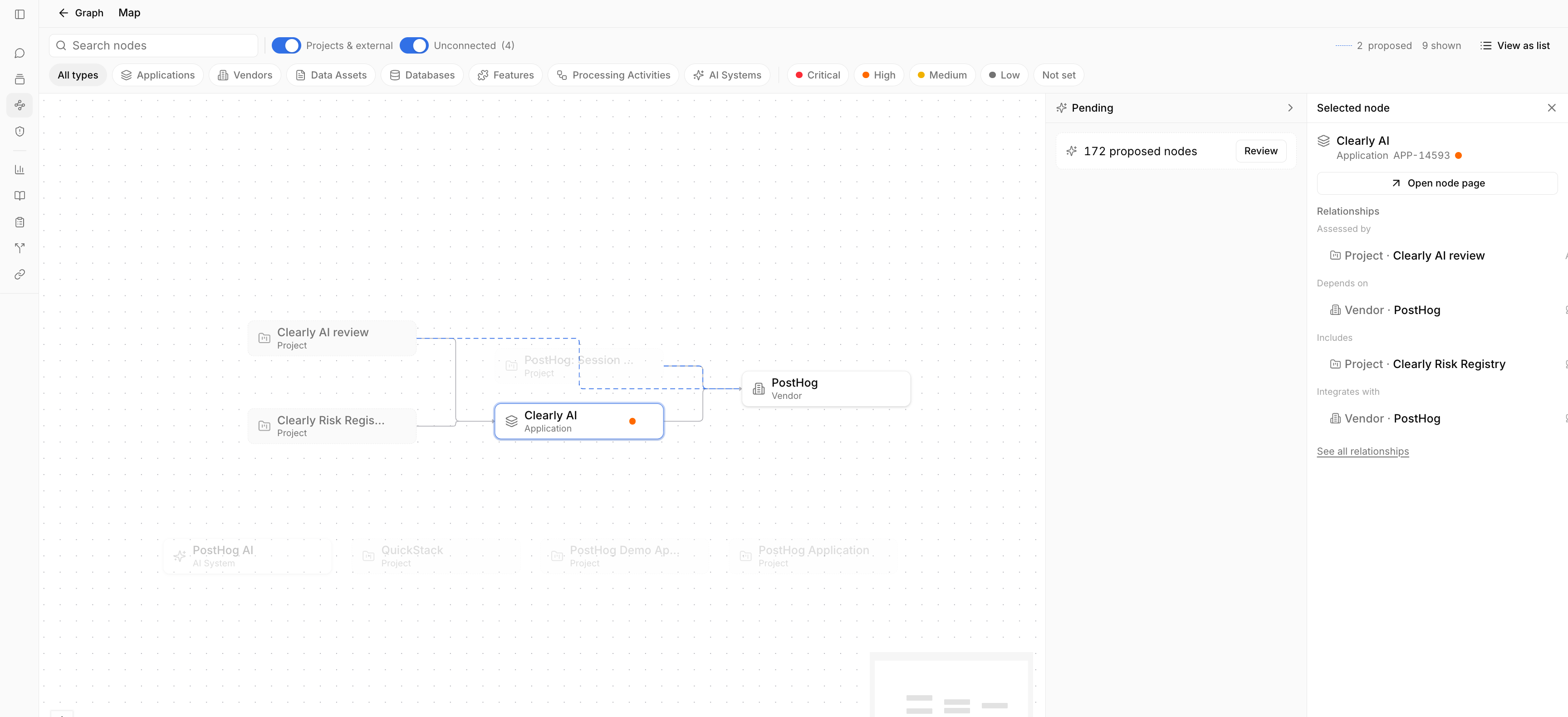Screen dimensions: 1568x717
Task: Toggle Unconnected nodes switch
Action: click(414, 46)
